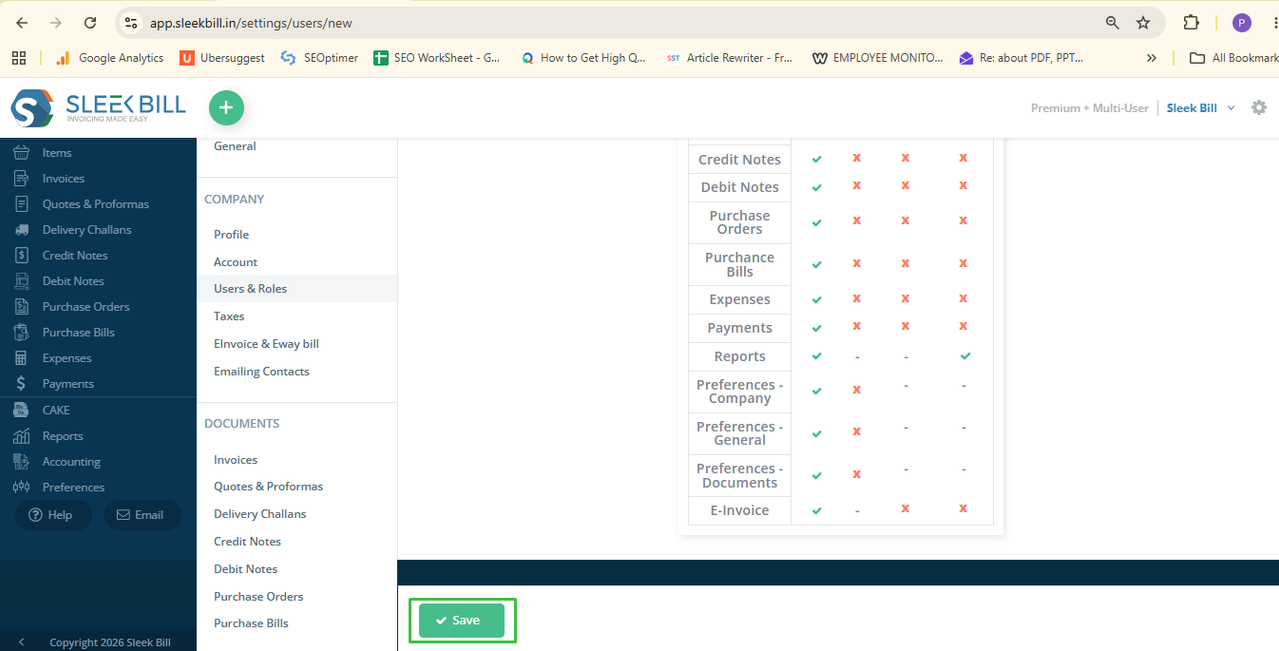
Task: Open Quotes & Proformas in left sidebar
Action: click(x=95, y=204)
